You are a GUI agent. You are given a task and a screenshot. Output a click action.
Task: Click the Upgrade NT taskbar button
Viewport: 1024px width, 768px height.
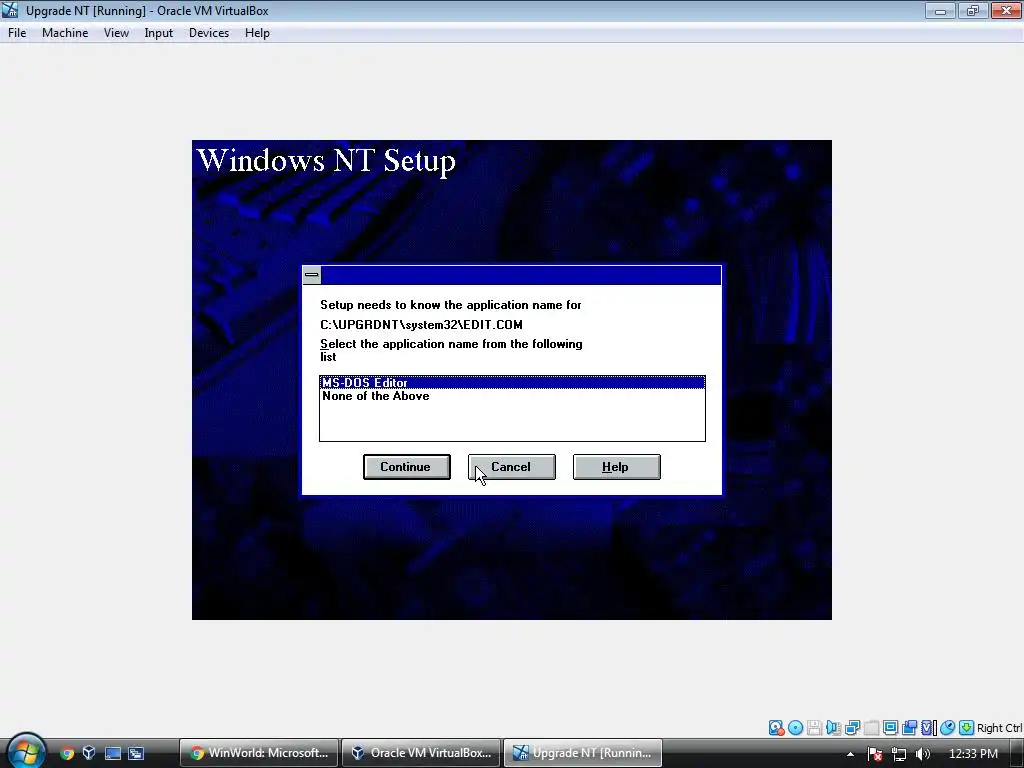pyautogui.click(x=583, y=753)
